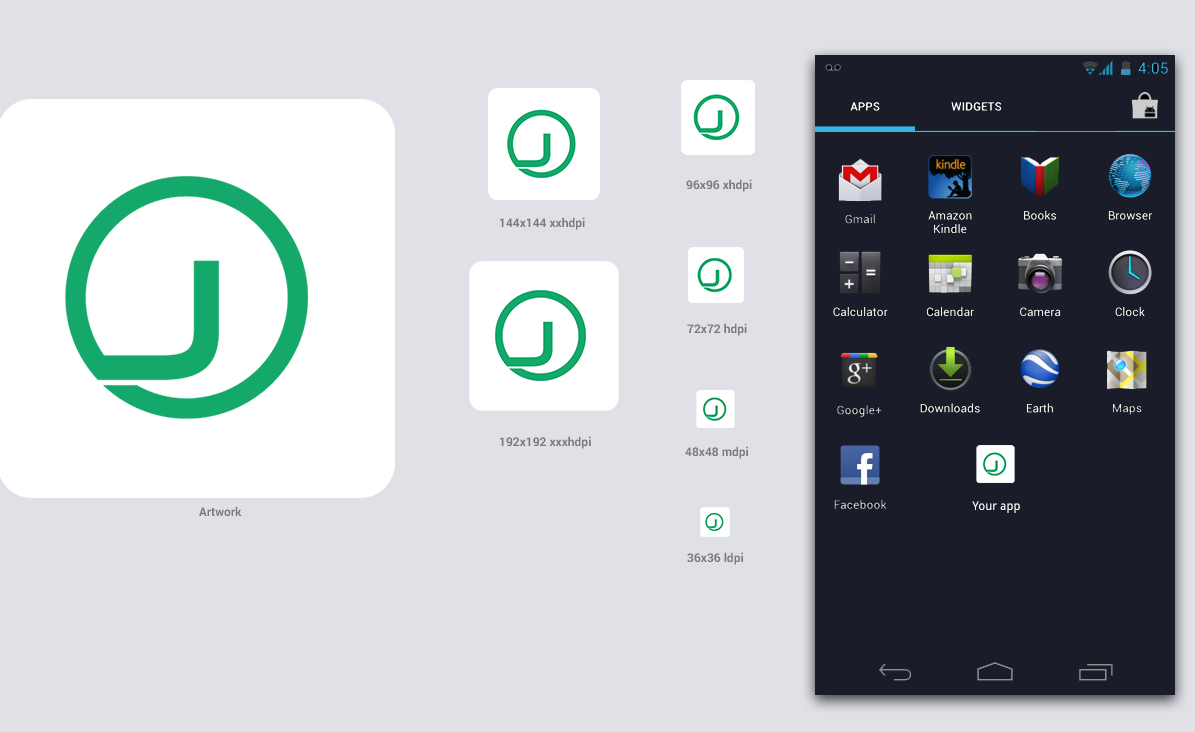The width and height of the screenshot is (1195, 732).
Task: Click the '72x72 hdpi' label
Action: [716, 329]
